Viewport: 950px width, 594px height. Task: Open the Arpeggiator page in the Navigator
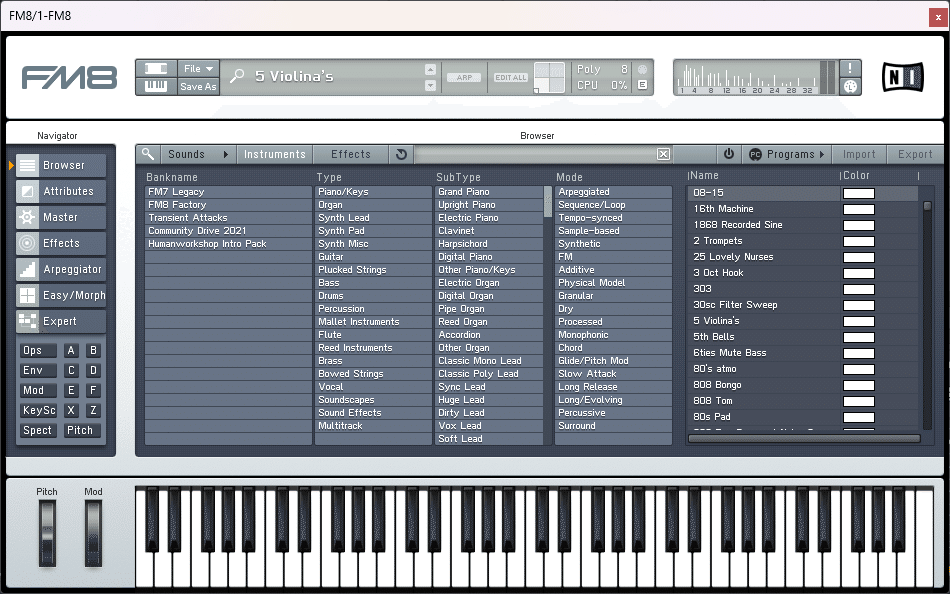[x=61, y=270]
